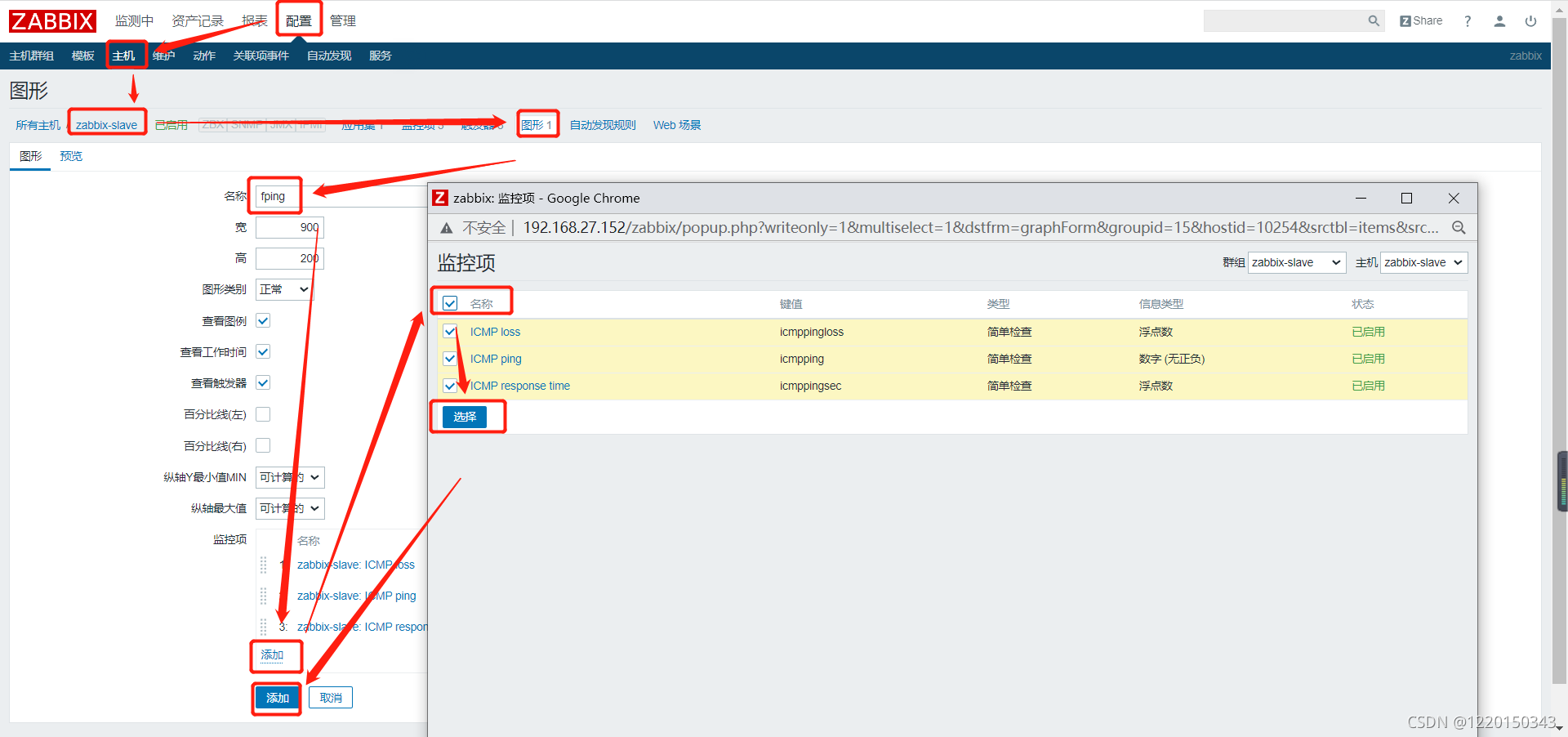Click the Zabbix favicon in popup title bar
This screenshot has width=1568, height=737.
pyautogui.click(x=440, y=198)
